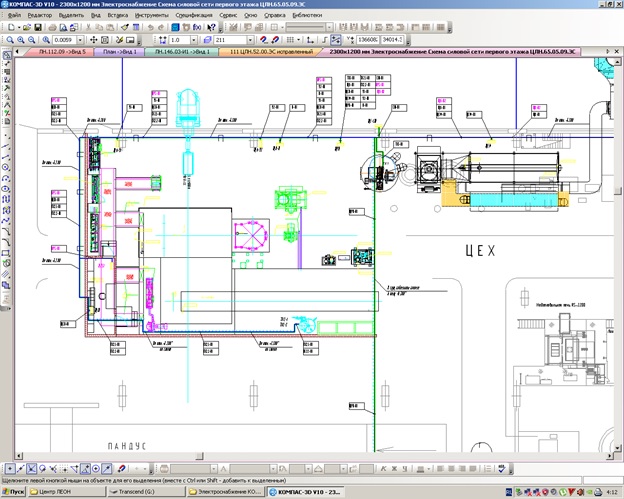Viewport: 624px width, 499px height.
Task: Toggle intersection snap in bottom toolbar
Action: (31, 469)
